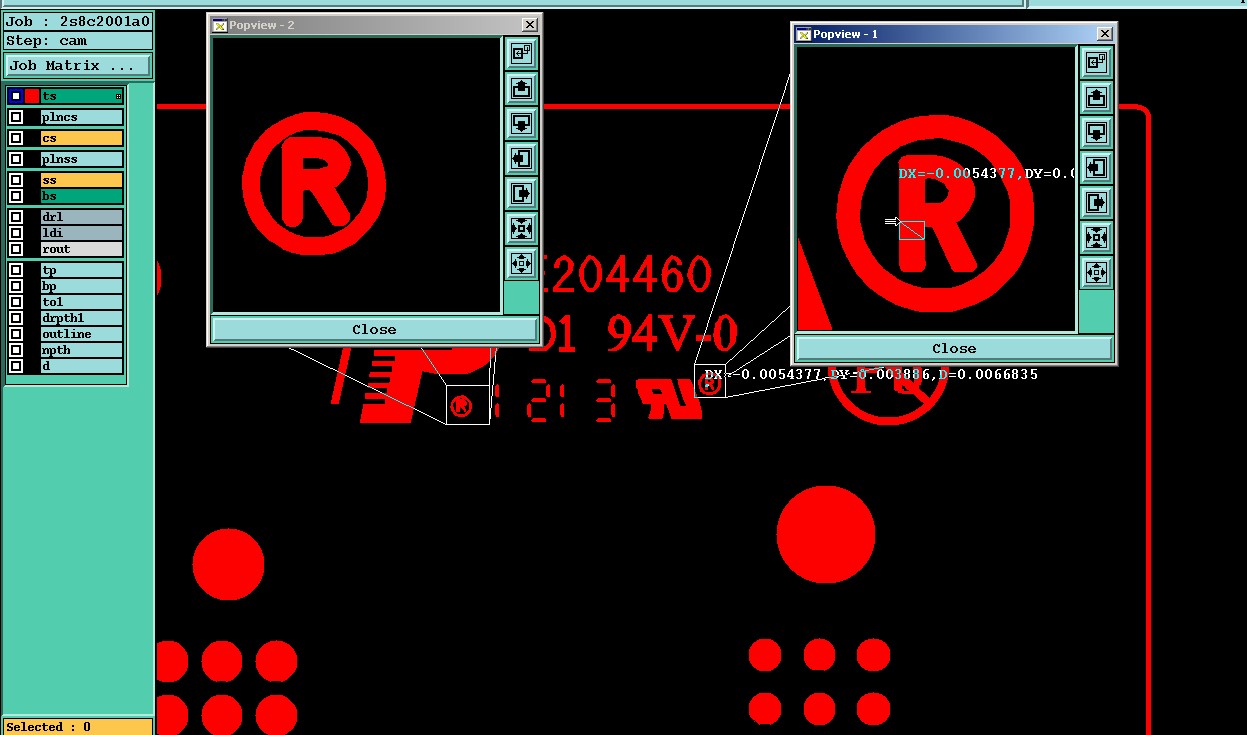Viewport: 1247px width, 735px height.
Task: Click red color swatch of ts layer
Action: click(32, 96)
